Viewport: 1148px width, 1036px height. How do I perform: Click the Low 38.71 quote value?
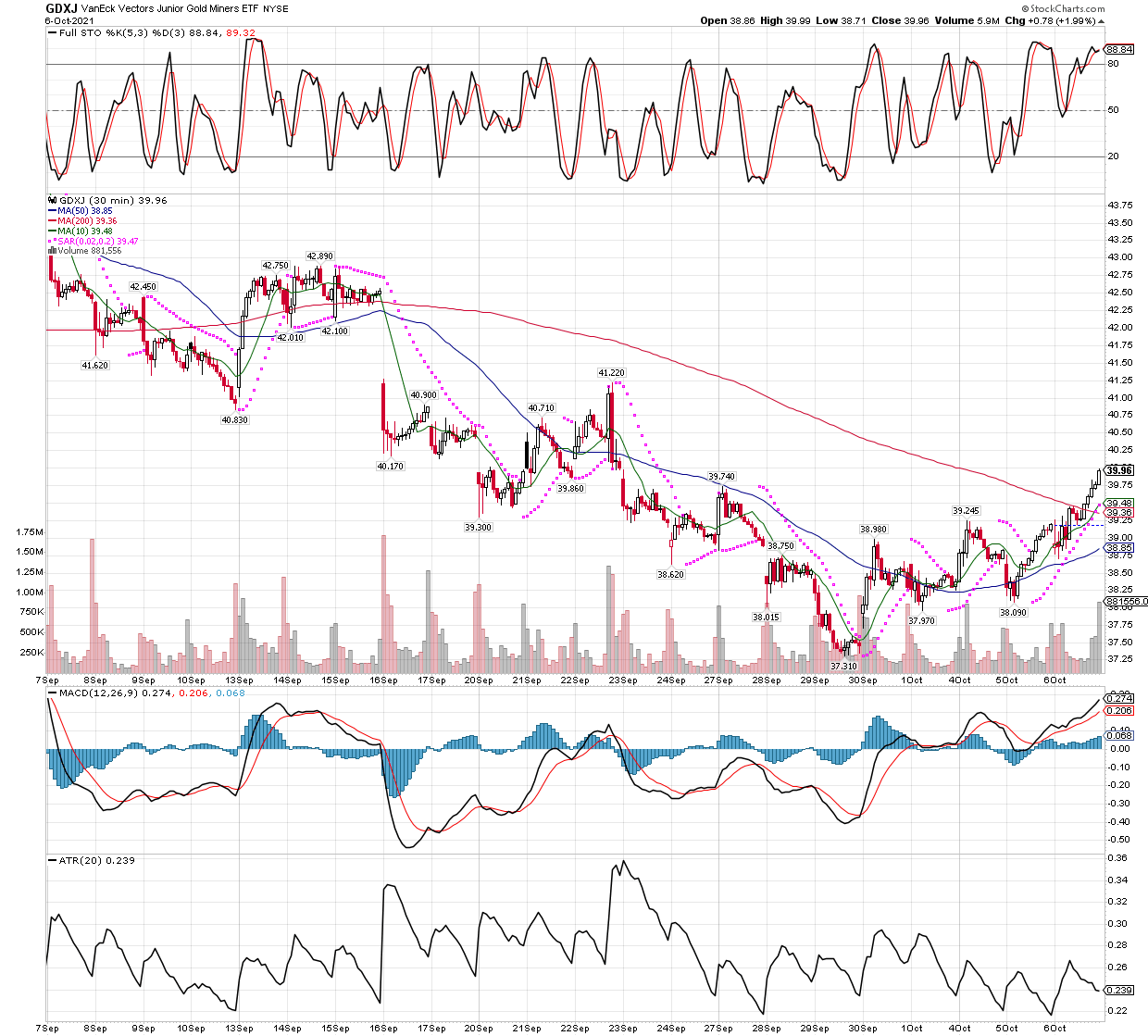pyautogui.click(x=842, y=20)
